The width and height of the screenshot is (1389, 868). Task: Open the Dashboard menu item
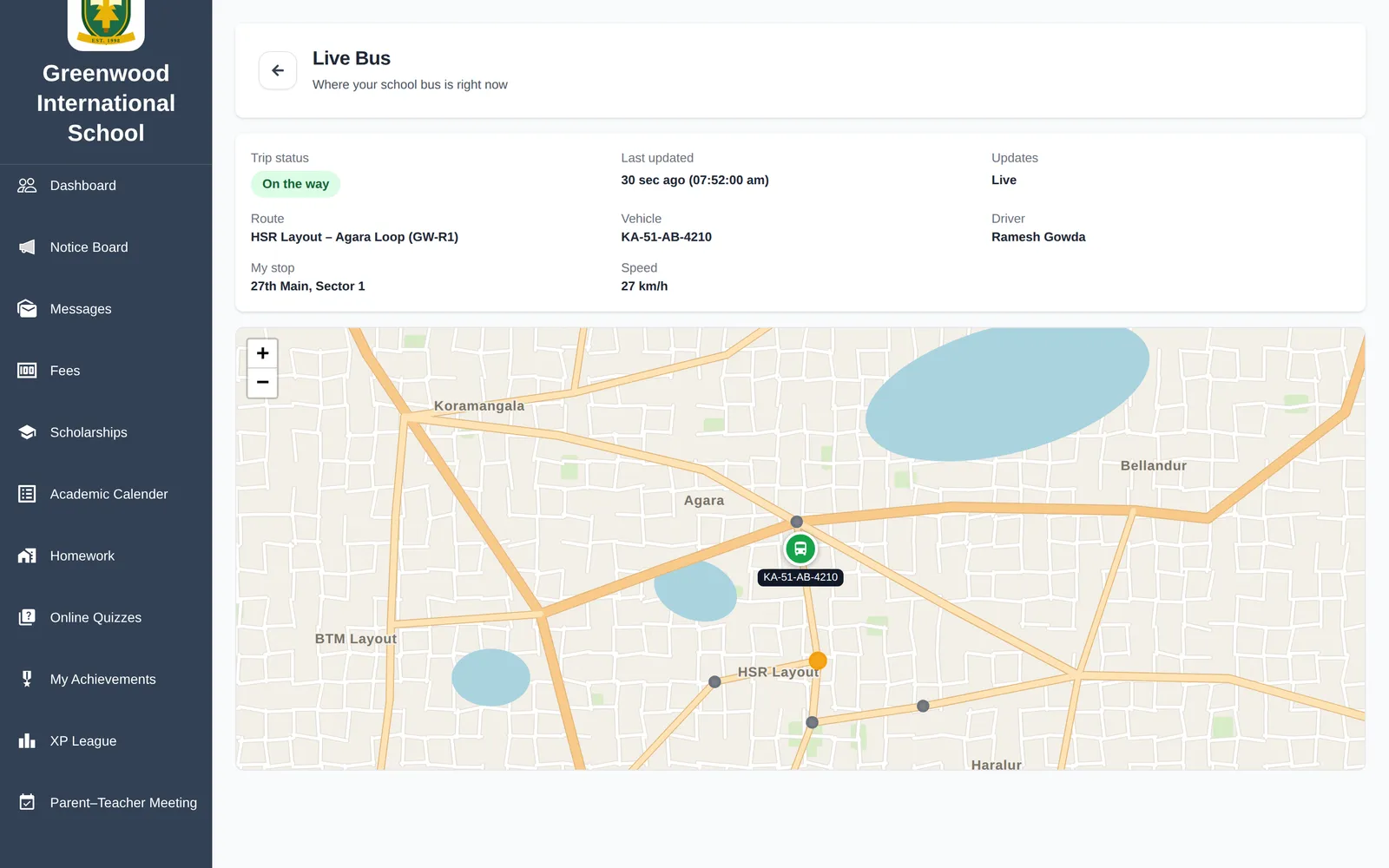[x=106, y=186]
